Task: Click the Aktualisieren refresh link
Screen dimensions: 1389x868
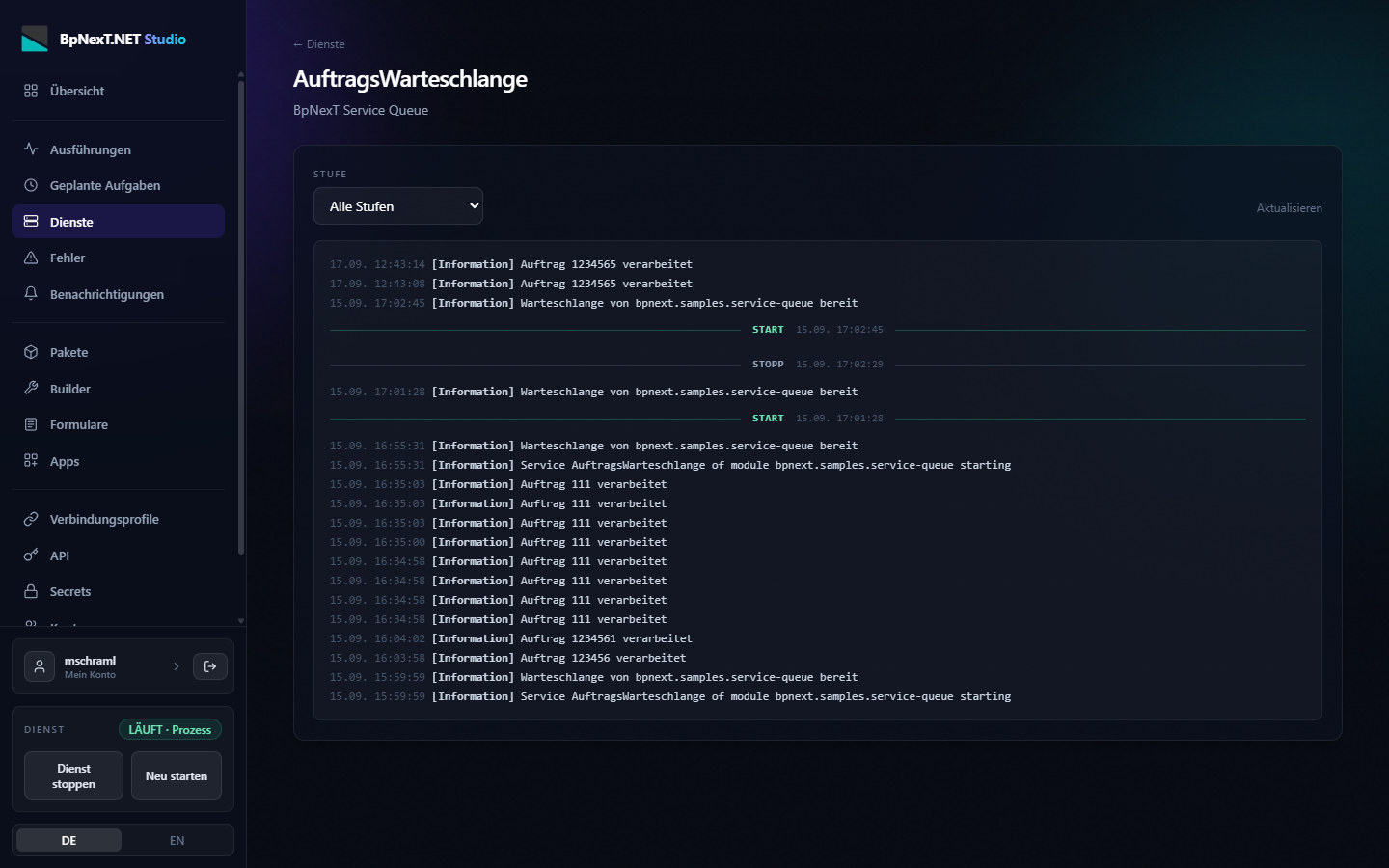Action: pyautogui.click(x=1289, y=208)
